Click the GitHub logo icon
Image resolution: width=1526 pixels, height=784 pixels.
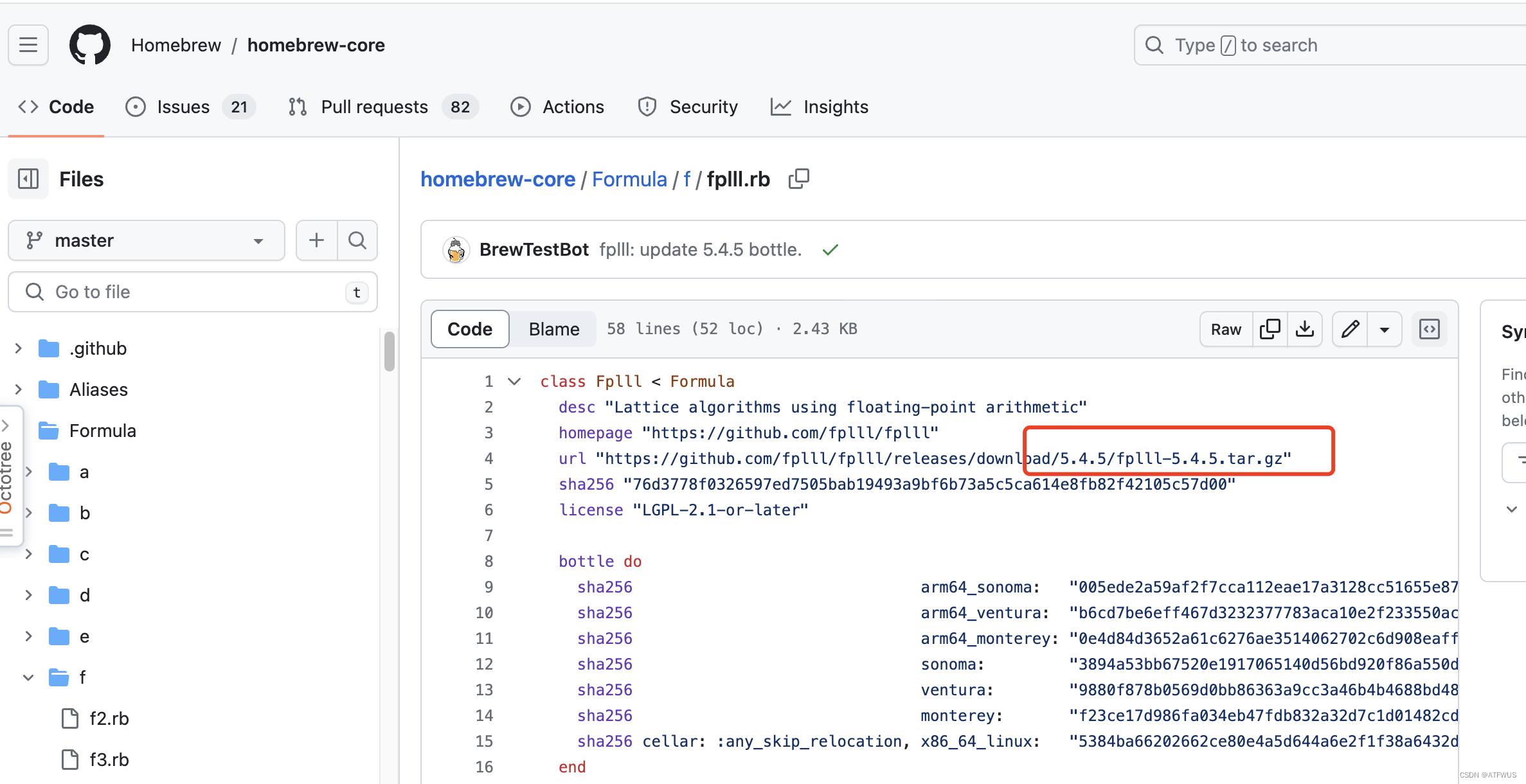(90, 45)
